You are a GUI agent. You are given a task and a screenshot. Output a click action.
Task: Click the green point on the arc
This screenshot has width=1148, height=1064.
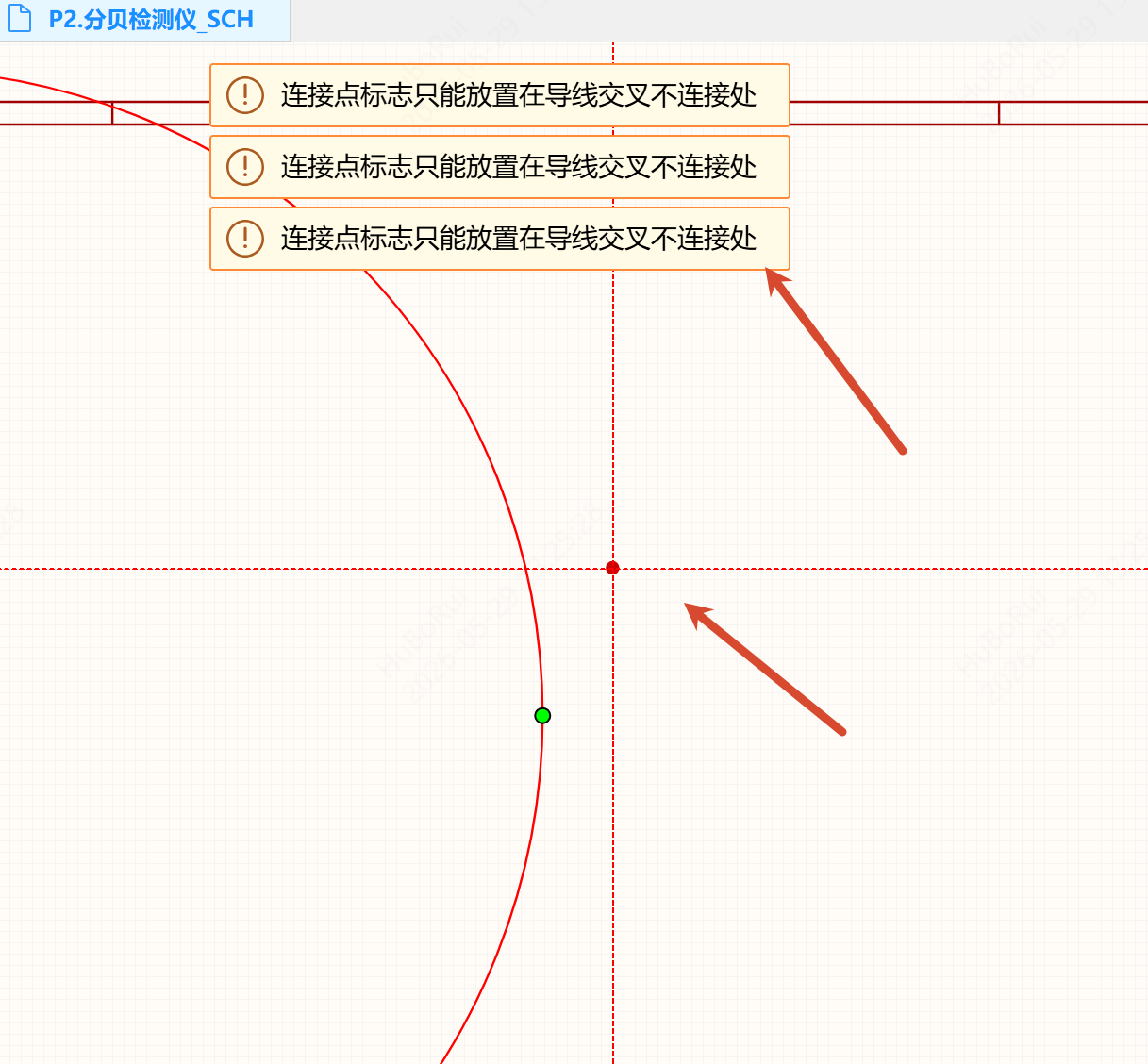[542, 716]
